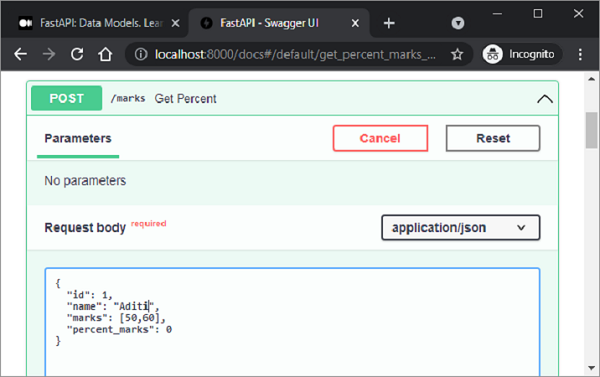This screenshot has height=377, width=600.
Task: Open the application/json content type dropdown
Action: [x=461, y=228]
